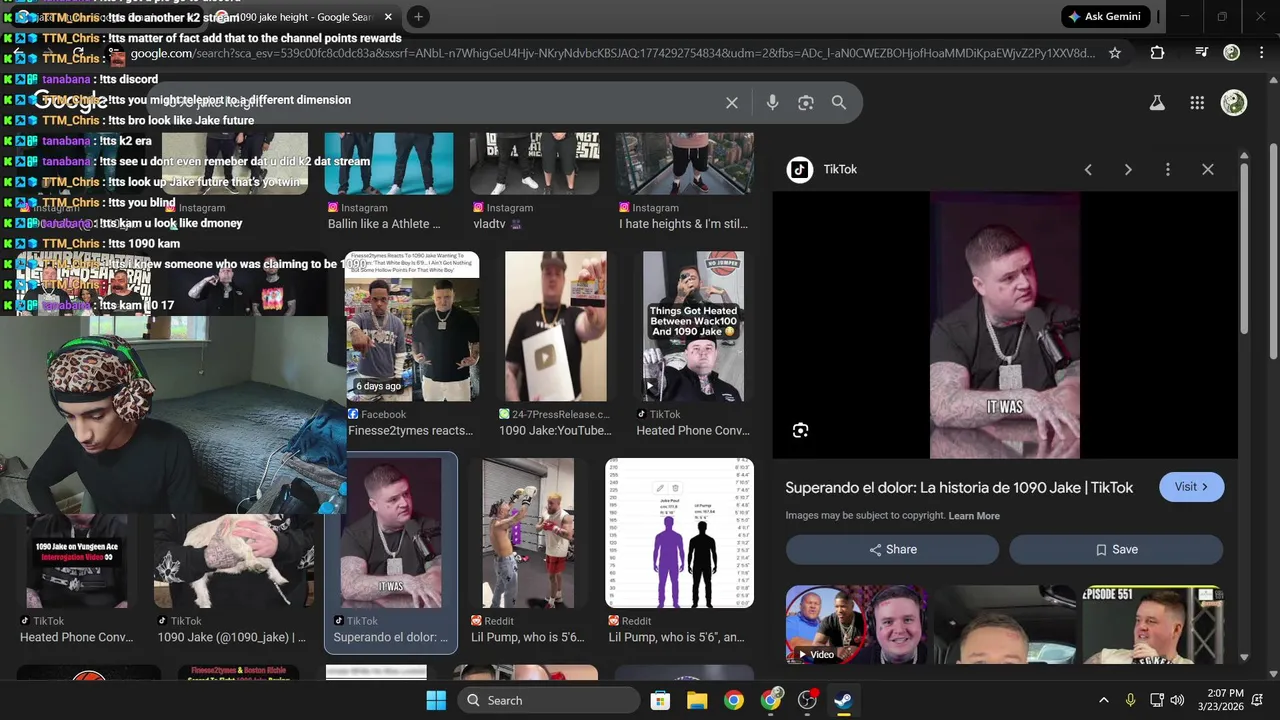Start a voice search with the microphone
The height and width of the screenshot is (720, 1280).
click(x=772, y=103)
